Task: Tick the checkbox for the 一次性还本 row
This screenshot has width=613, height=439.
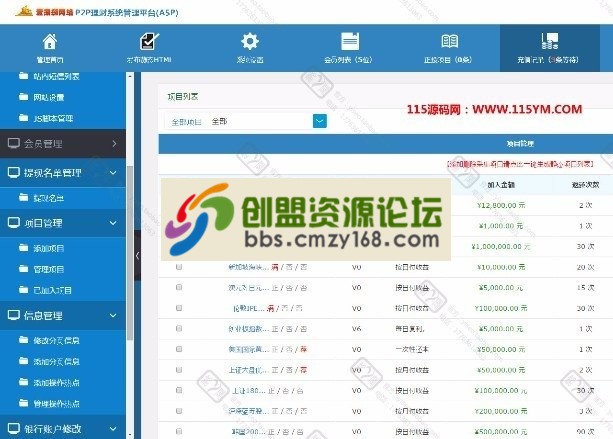Action: pos(179,349)
